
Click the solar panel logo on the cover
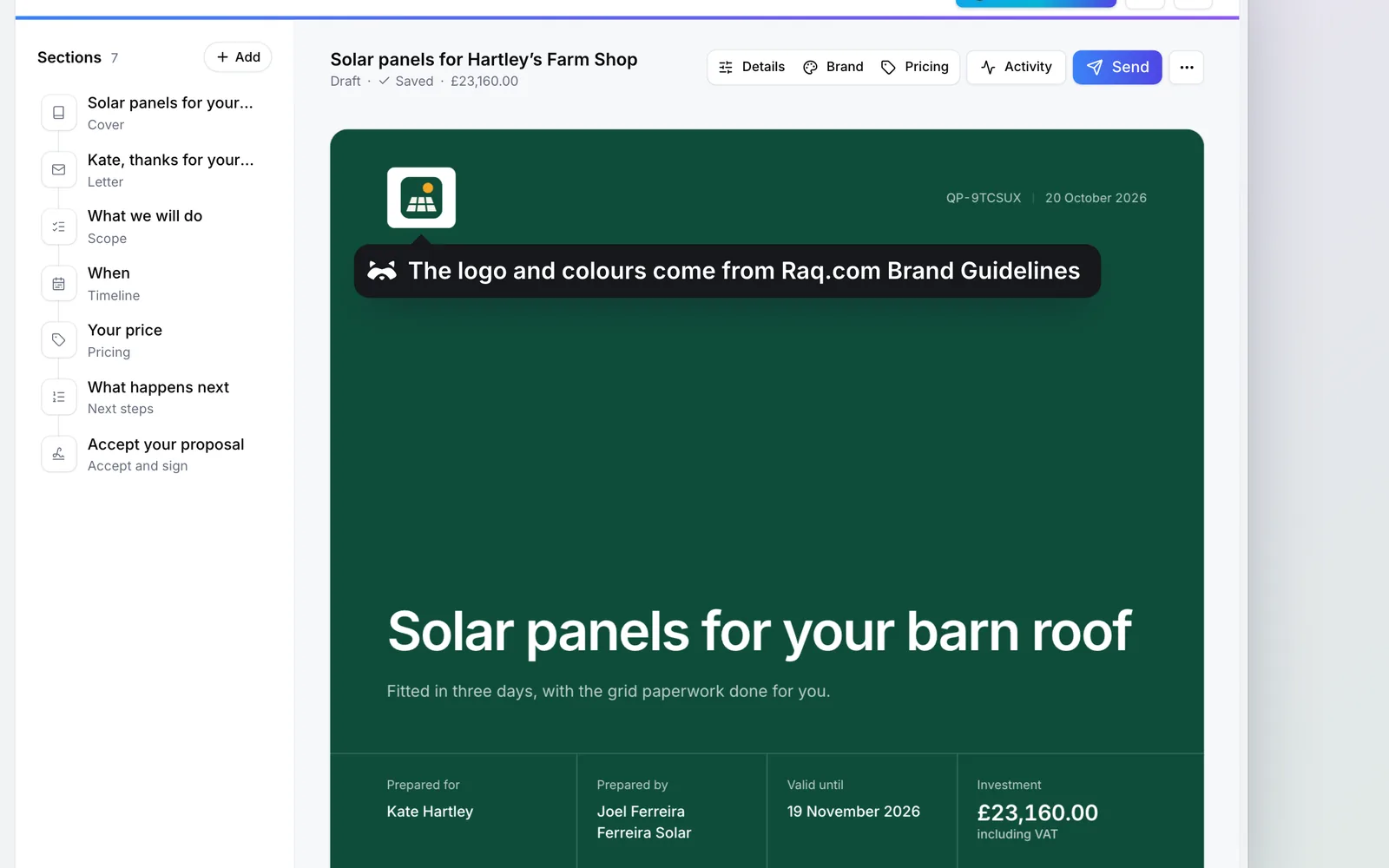click(421, 198)
